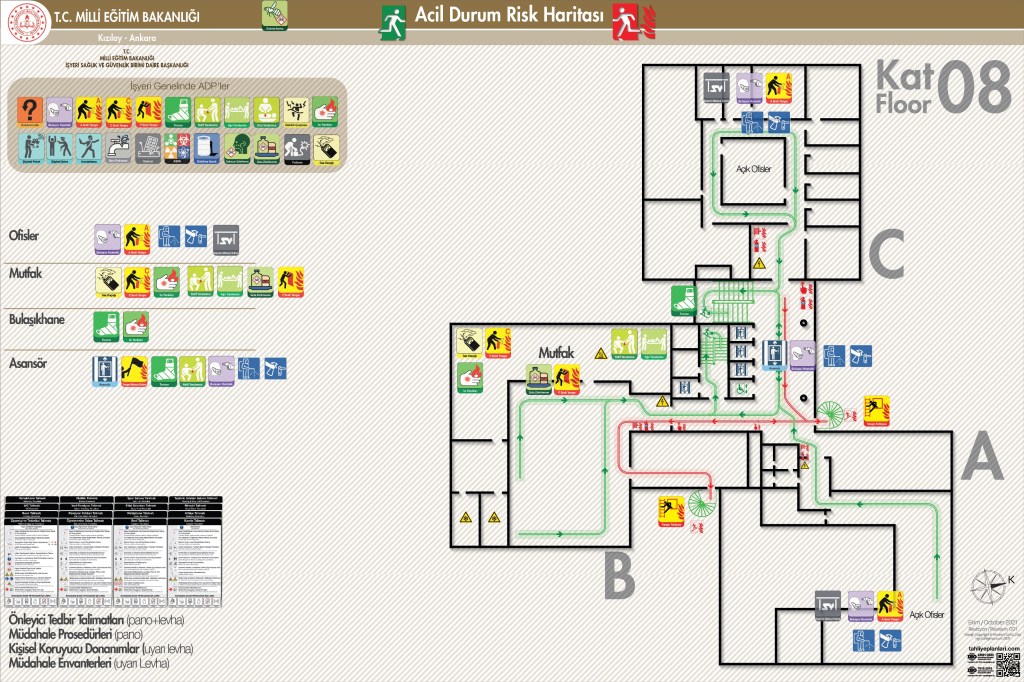Click the radiation and biohazard KBRN legend icon
The width and height of the screenshot is (1024, 682).
coord(177,147)
